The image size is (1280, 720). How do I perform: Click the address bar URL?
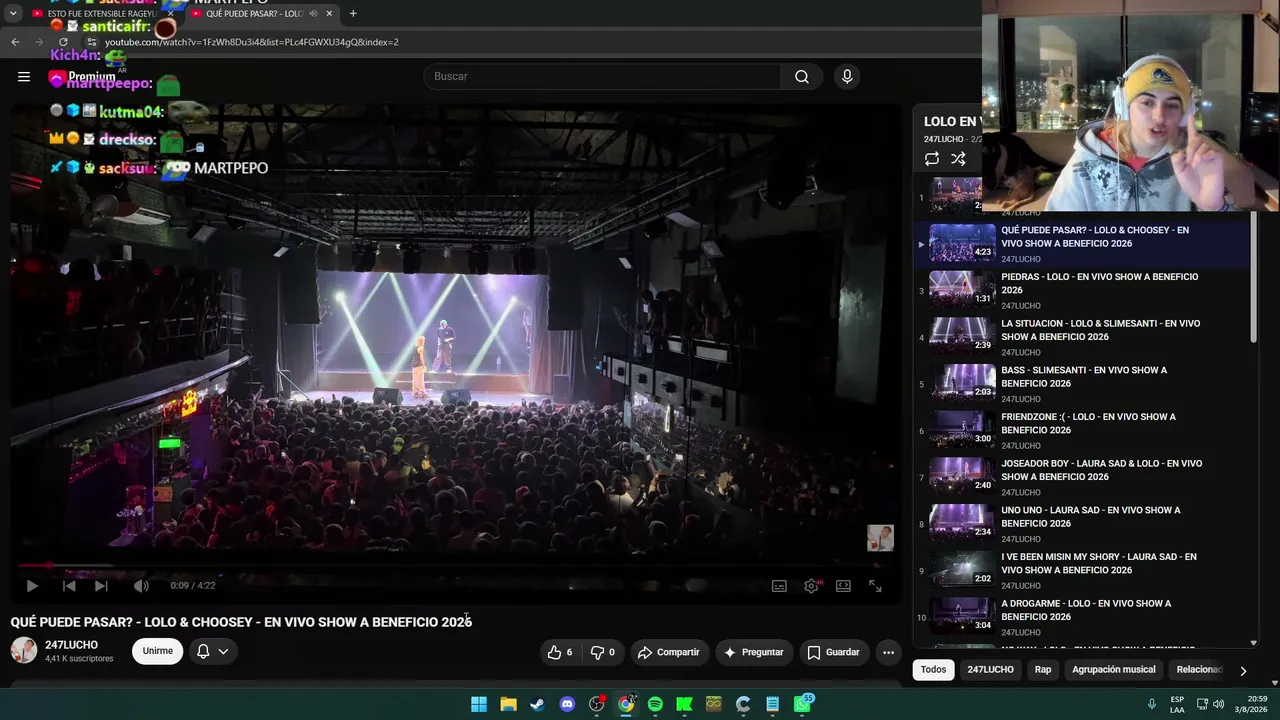[252, 42]
